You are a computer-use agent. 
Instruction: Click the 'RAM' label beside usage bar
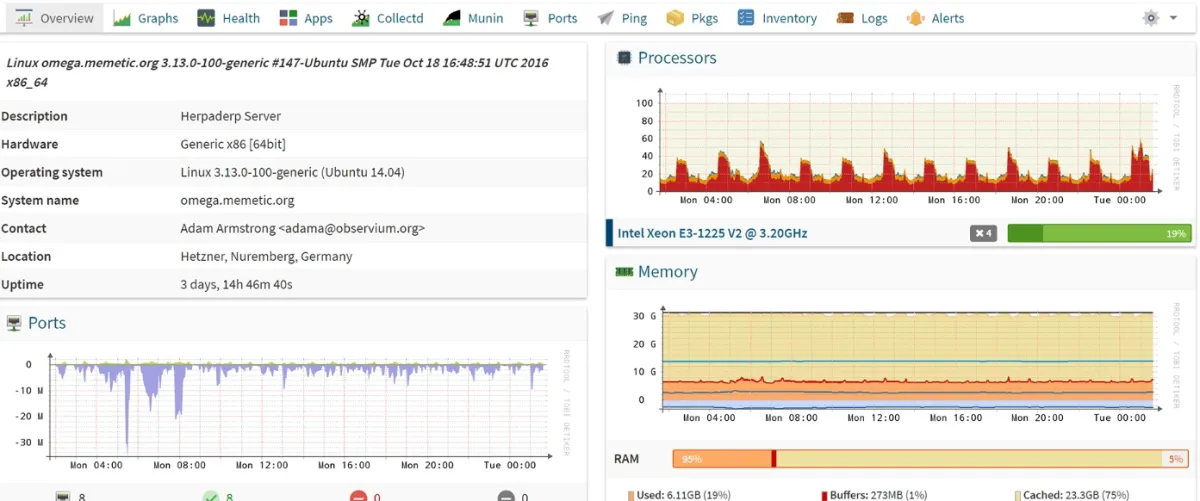point(626,459)
